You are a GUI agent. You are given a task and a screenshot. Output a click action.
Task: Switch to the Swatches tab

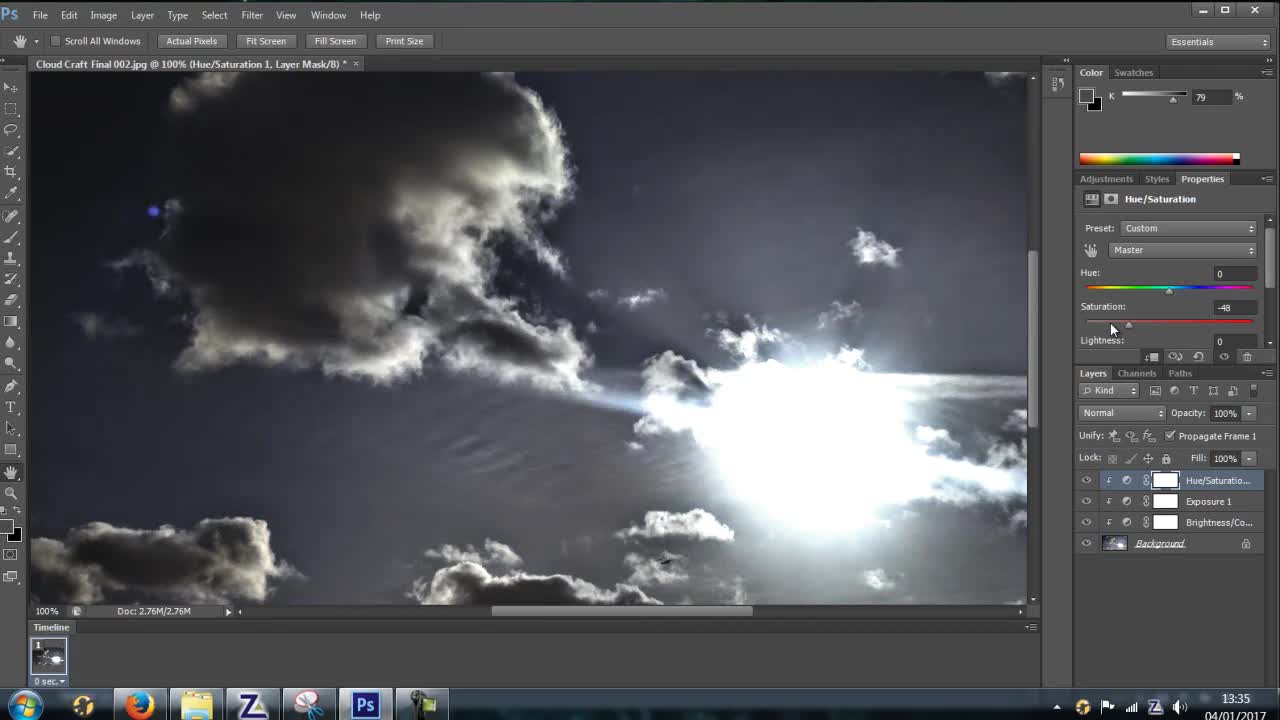(1134, 72)
